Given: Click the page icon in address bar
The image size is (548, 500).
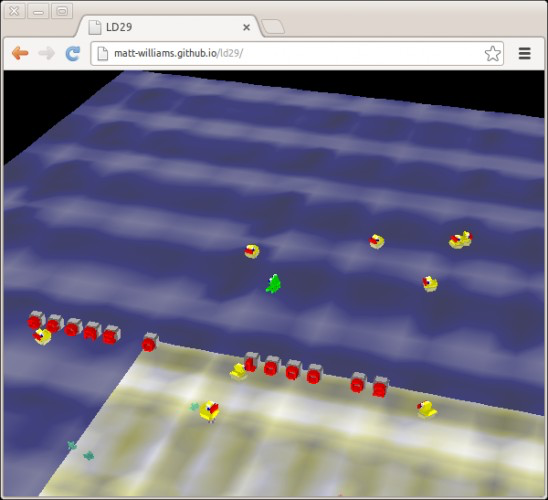Looking at the screenshot, I should pyautogui.click(x=102, y=53).
